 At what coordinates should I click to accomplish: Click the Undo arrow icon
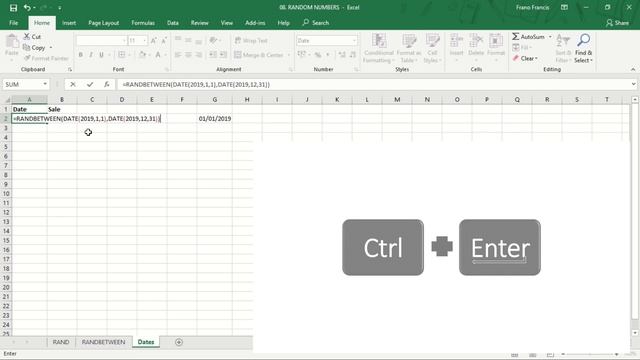(27, 7)
